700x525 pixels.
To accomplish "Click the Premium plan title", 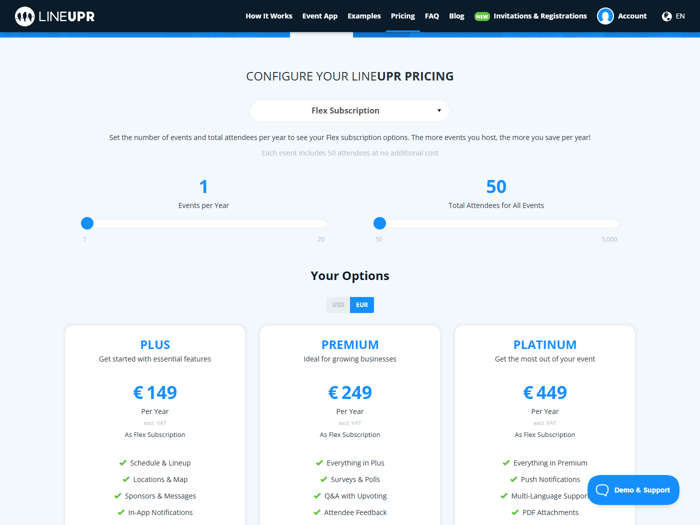I will 350,344.
